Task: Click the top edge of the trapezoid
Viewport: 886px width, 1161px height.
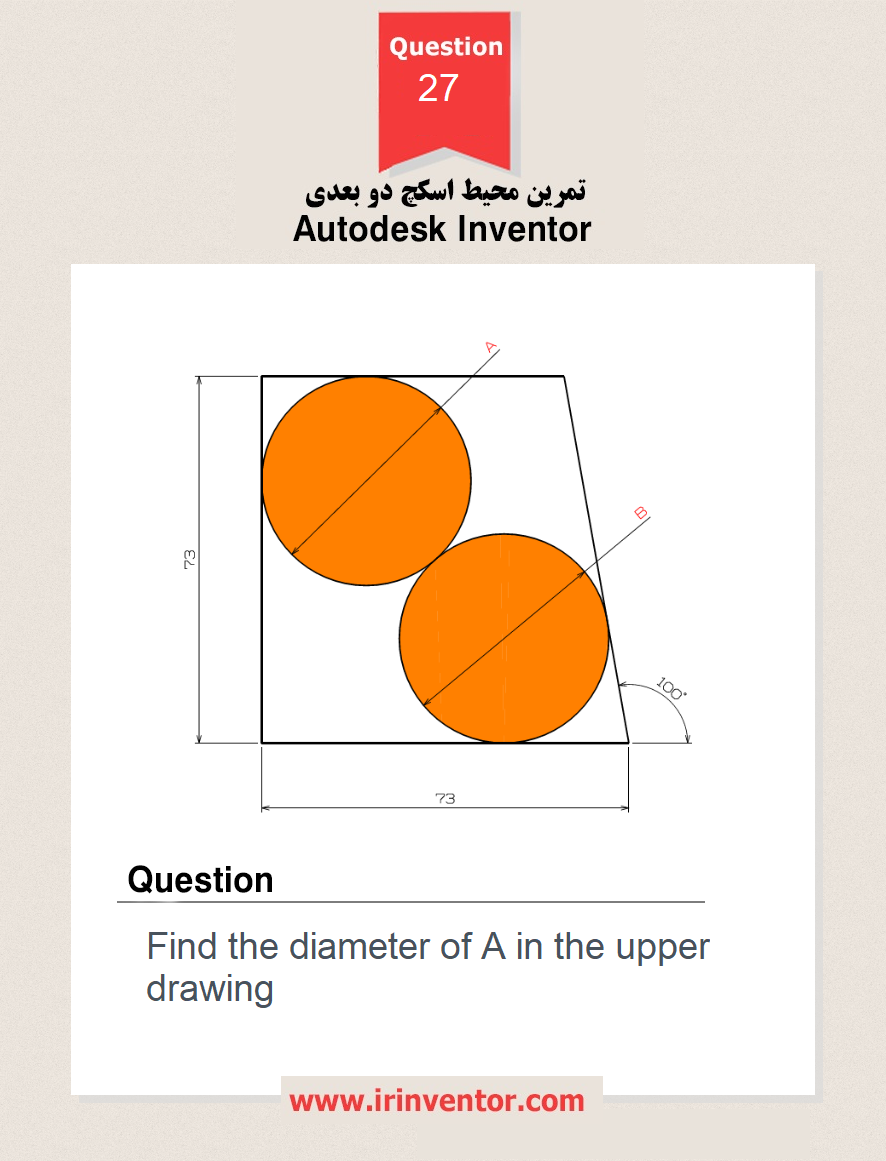Action: 413,376
